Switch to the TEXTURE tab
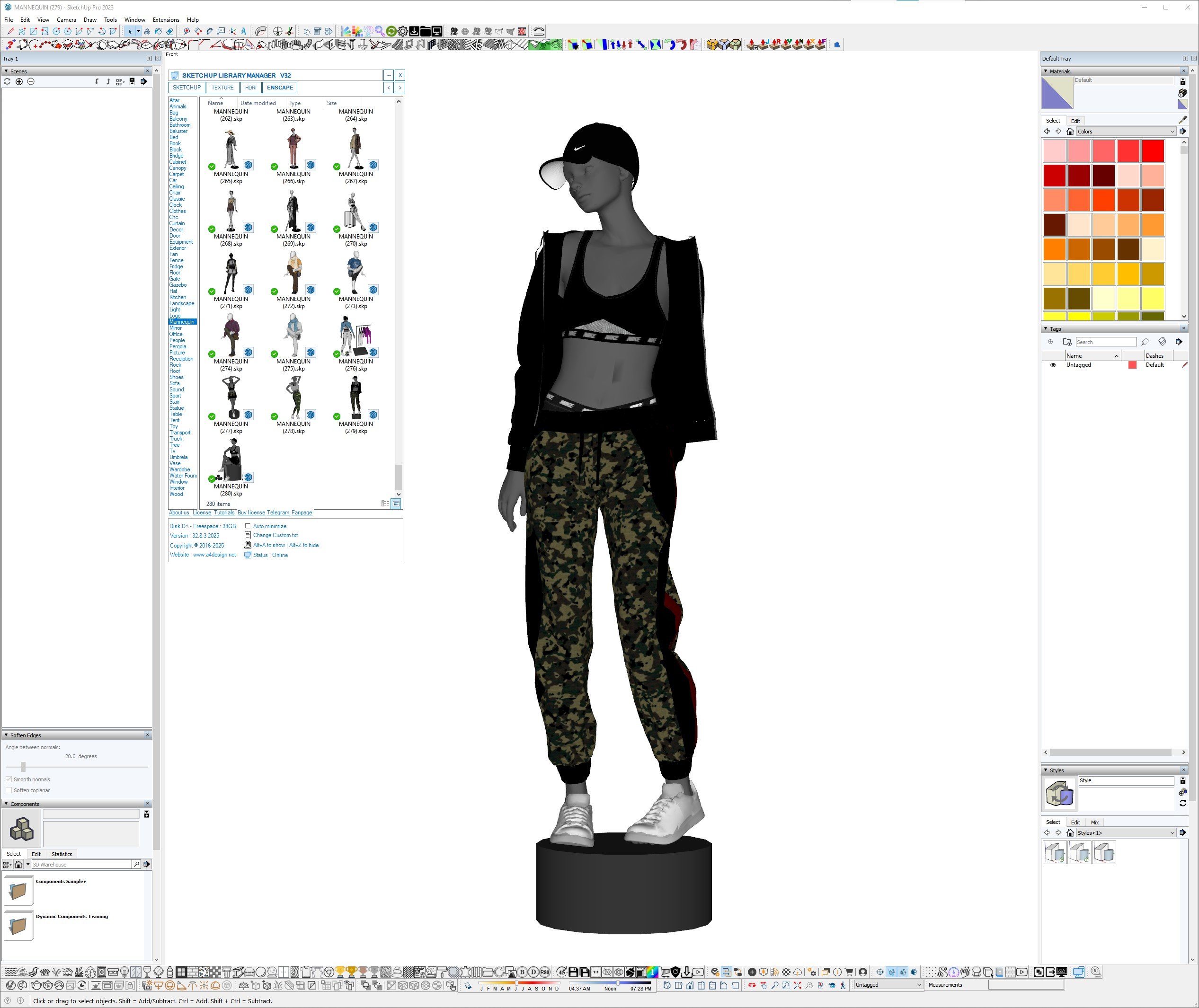 tap(222, 88)
